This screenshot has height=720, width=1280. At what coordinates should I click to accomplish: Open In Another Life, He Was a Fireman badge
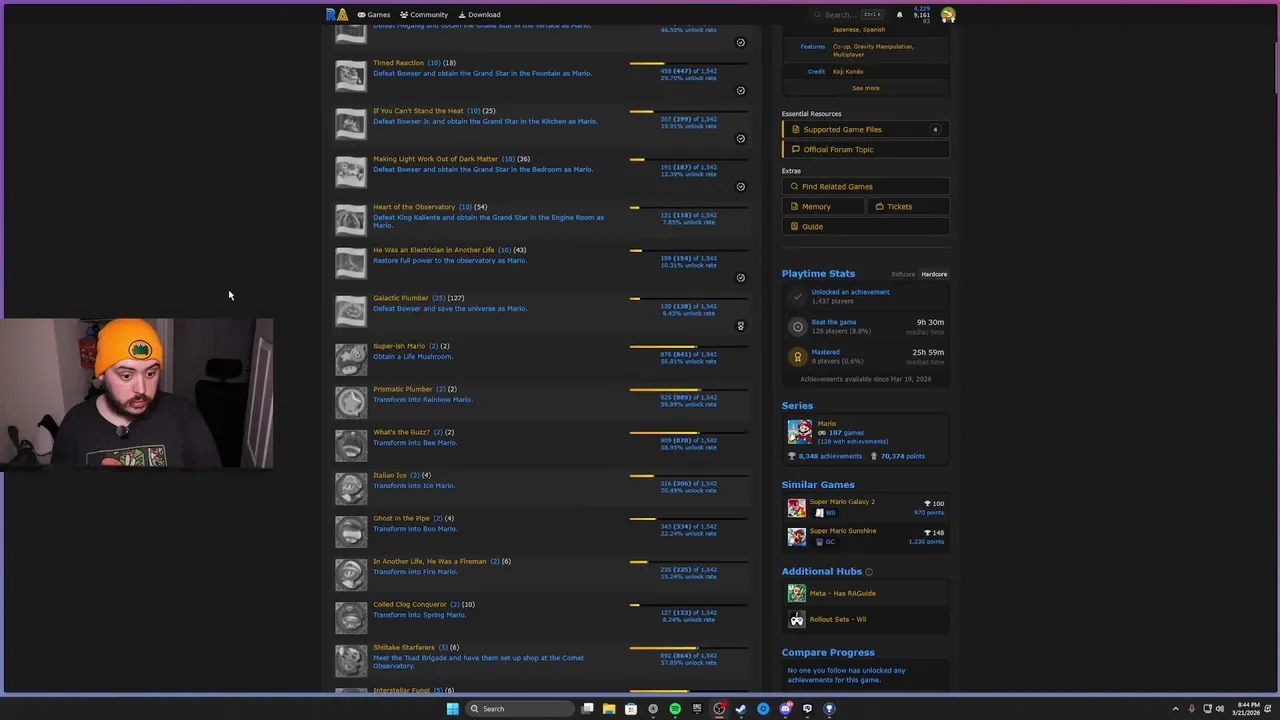click(350, 574)
